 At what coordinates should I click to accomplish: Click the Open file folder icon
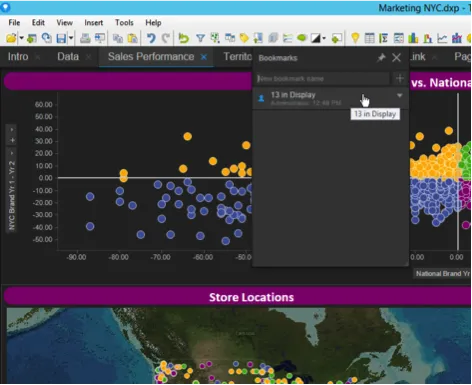11,38
